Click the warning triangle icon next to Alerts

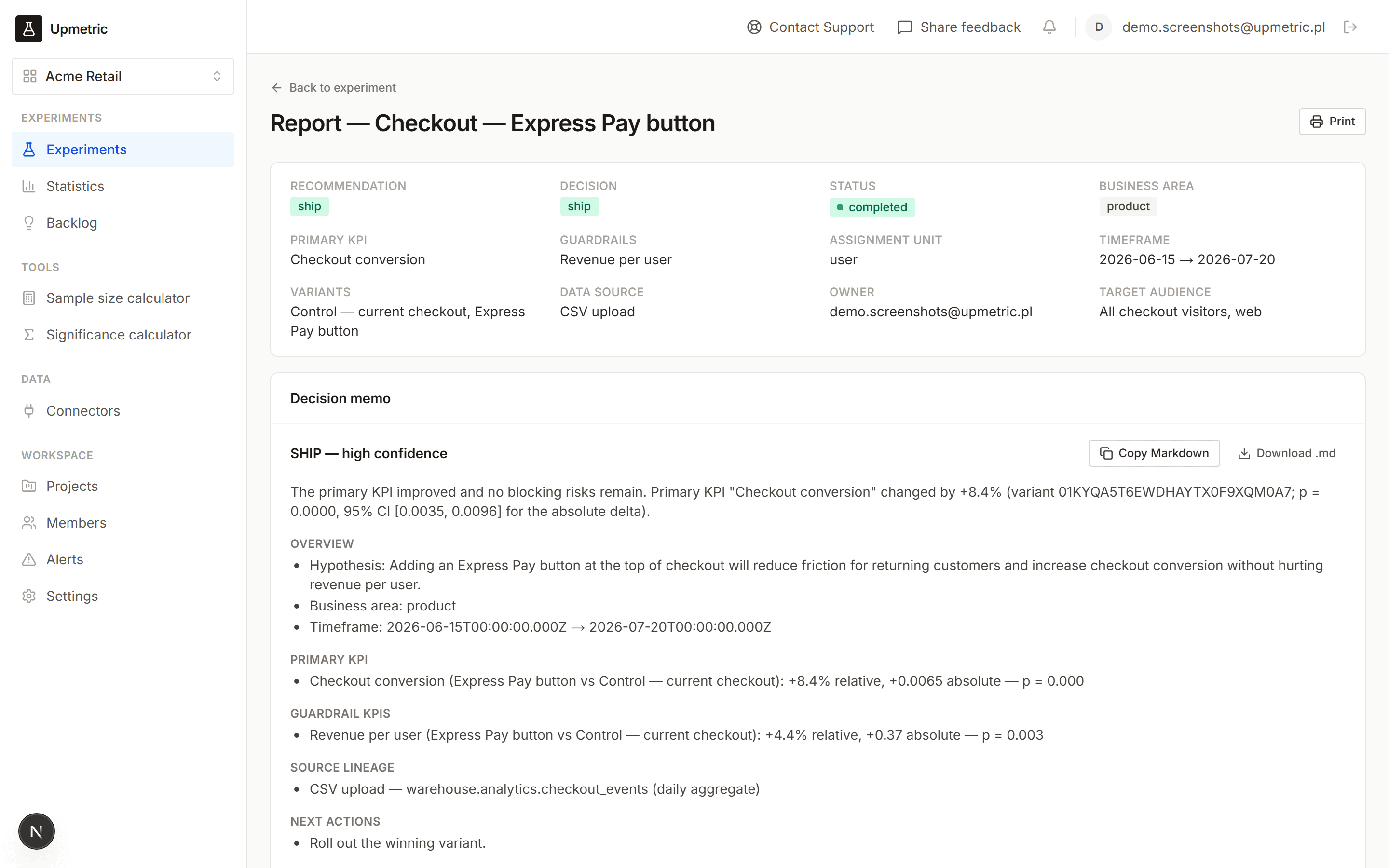tap(29, 560)
